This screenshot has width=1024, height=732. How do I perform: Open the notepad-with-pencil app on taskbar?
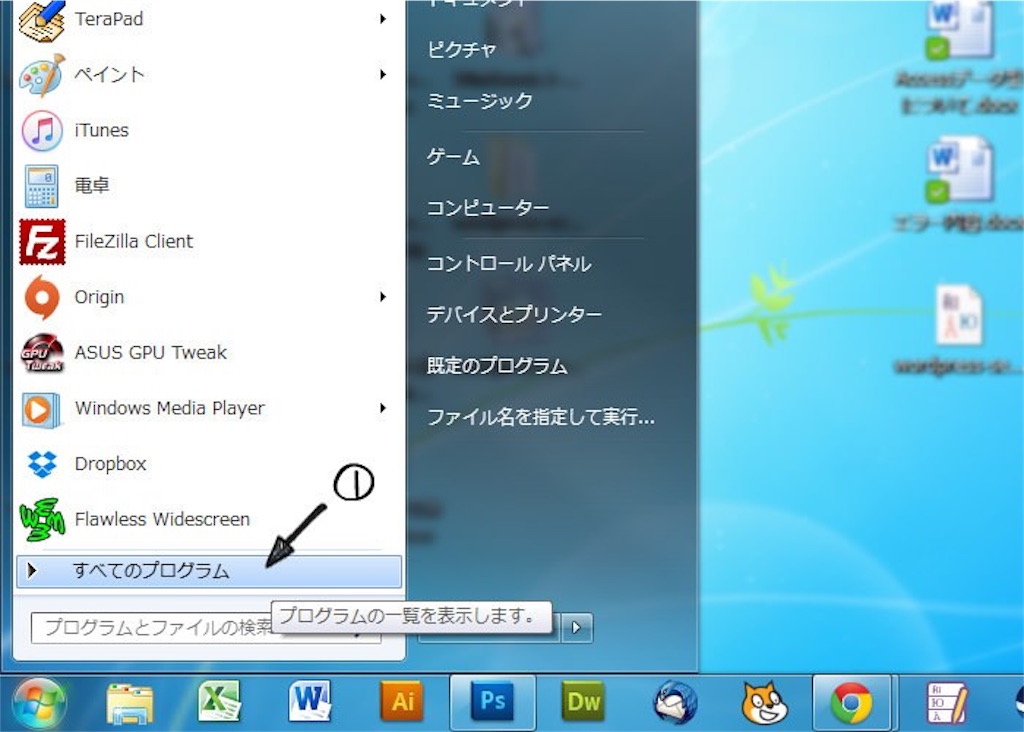(x=946, y=703)
